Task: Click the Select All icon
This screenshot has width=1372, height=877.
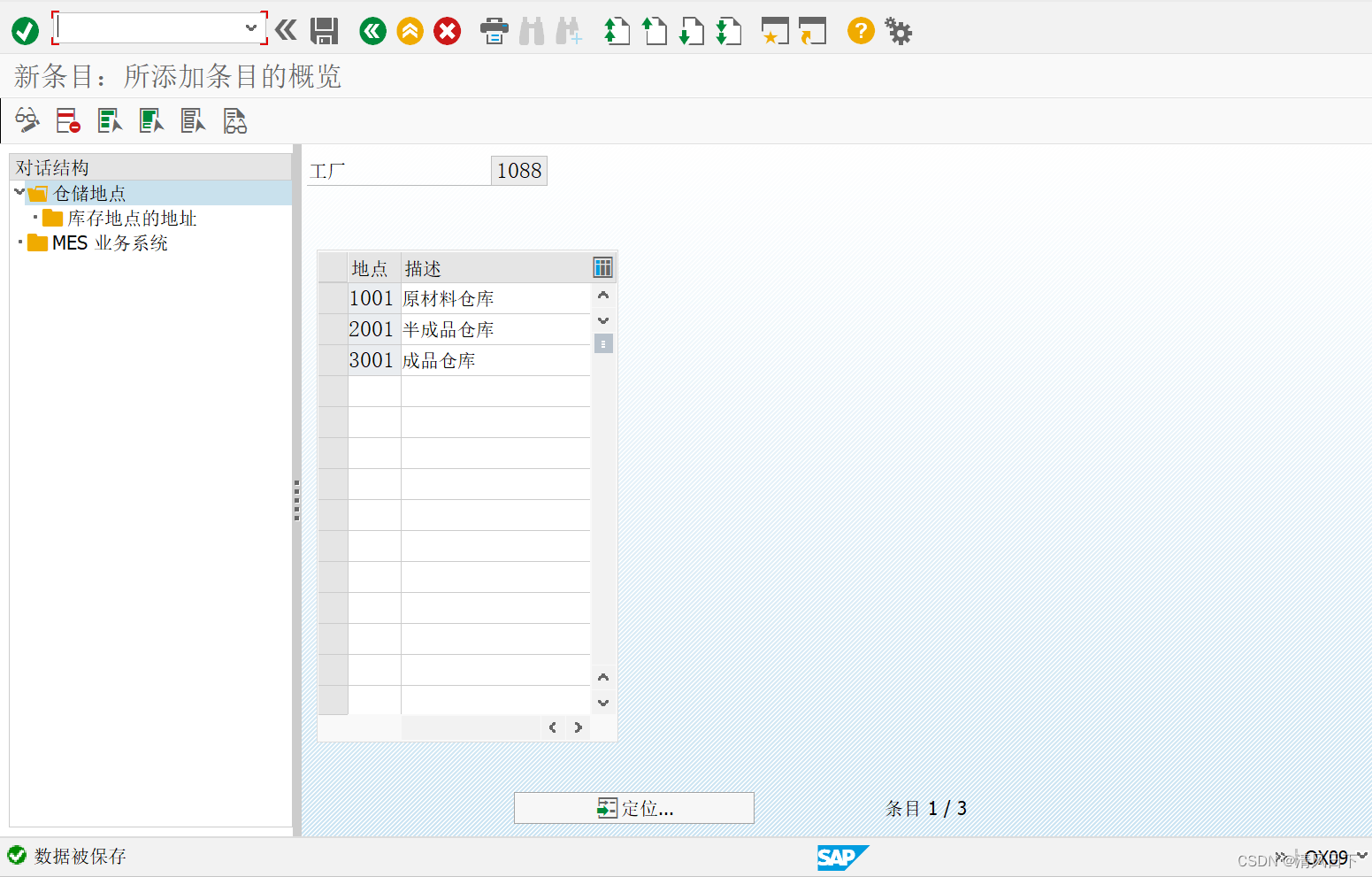Action: [110, 120]
